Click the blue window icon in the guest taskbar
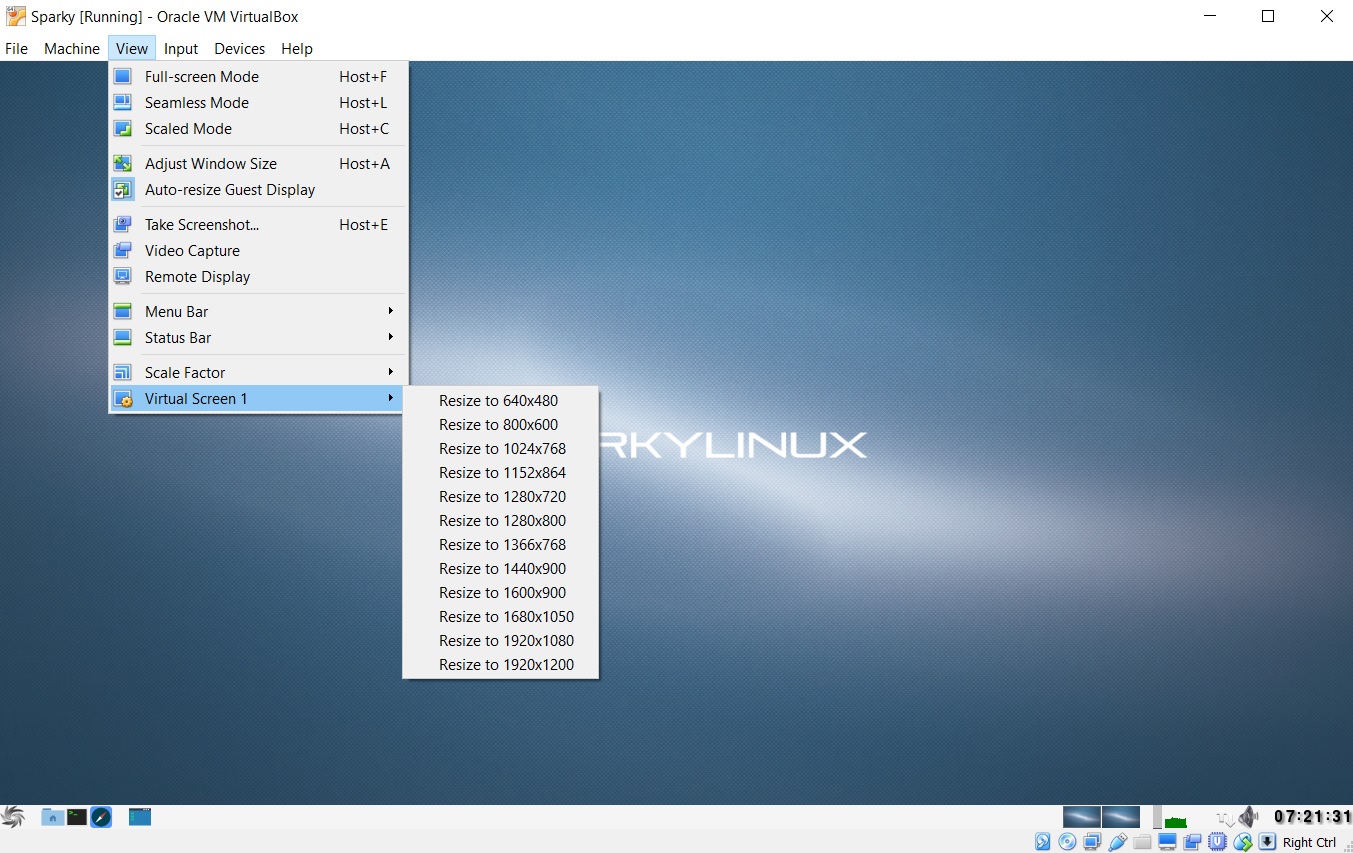The image size is (1353, 853). point(140,817)
